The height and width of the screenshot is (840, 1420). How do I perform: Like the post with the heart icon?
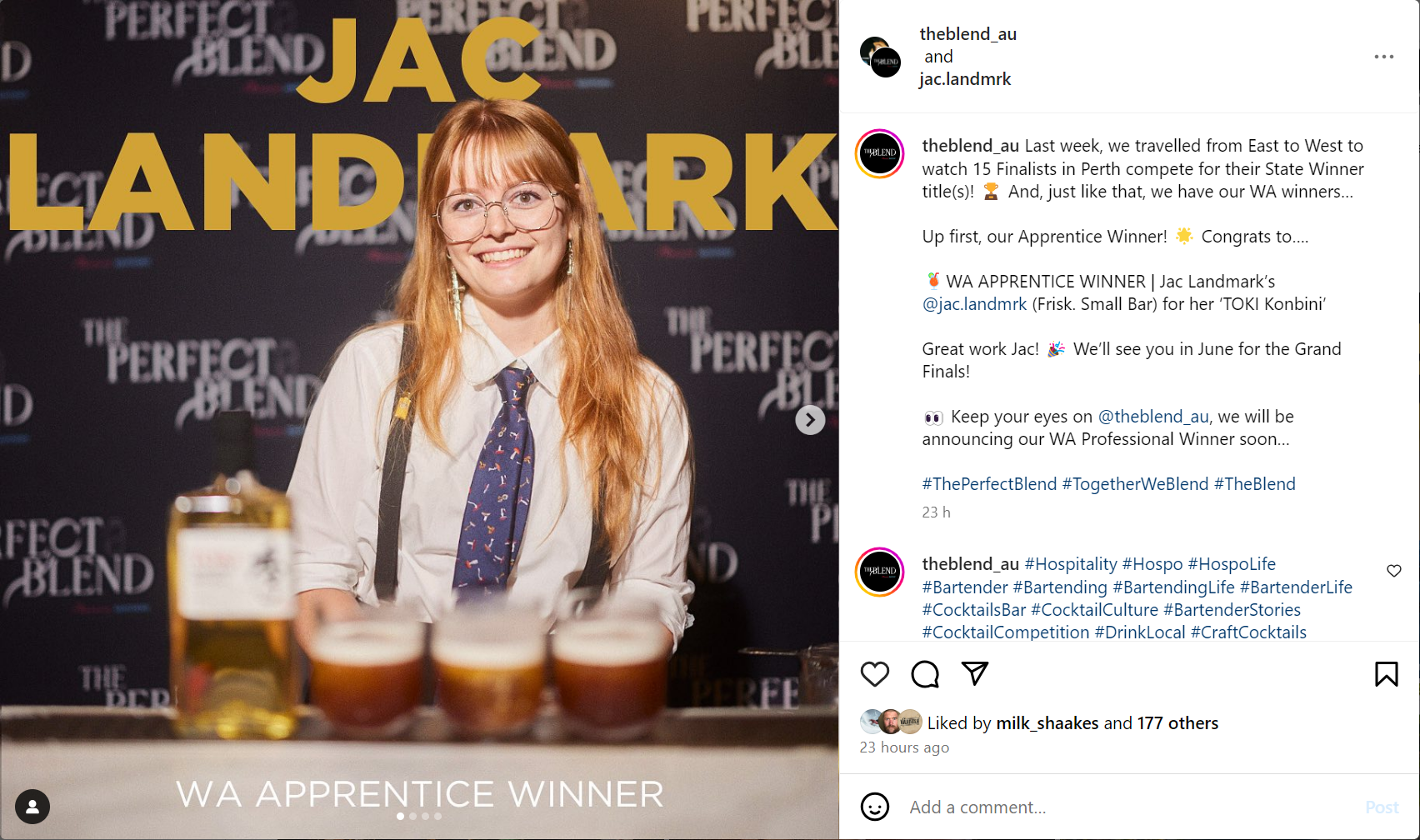click(x=875, y=674)
